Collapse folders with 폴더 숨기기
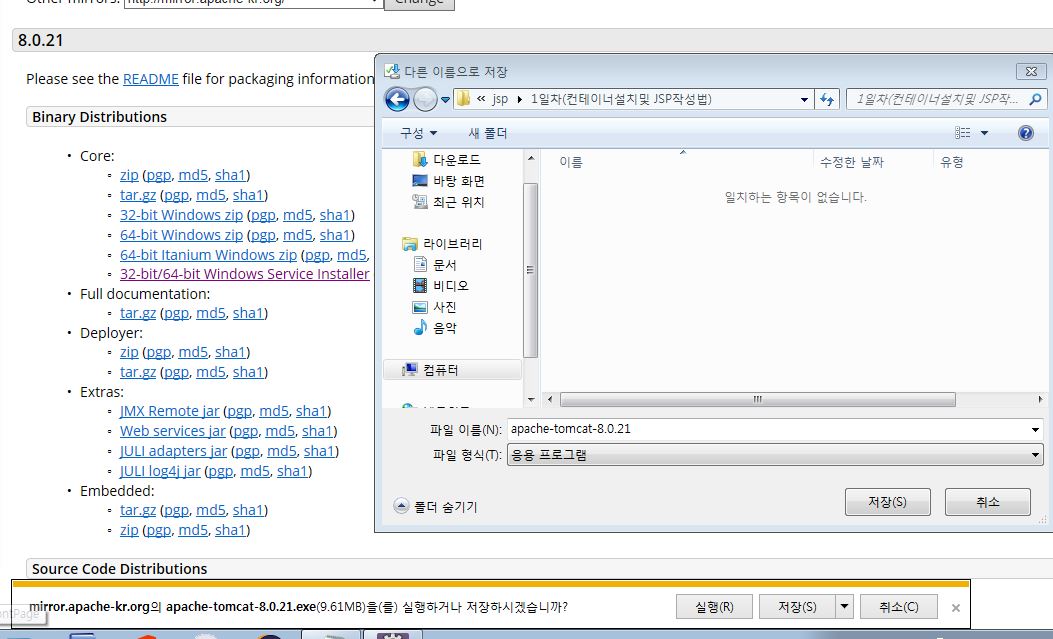Screen dimensions: 1053x639 pos(436,506)
